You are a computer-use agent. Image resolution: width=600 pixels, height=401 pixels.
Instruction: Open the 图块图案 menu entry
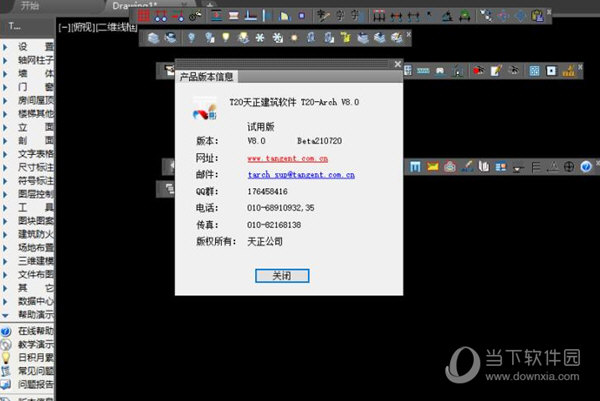[x=35, y=221]
